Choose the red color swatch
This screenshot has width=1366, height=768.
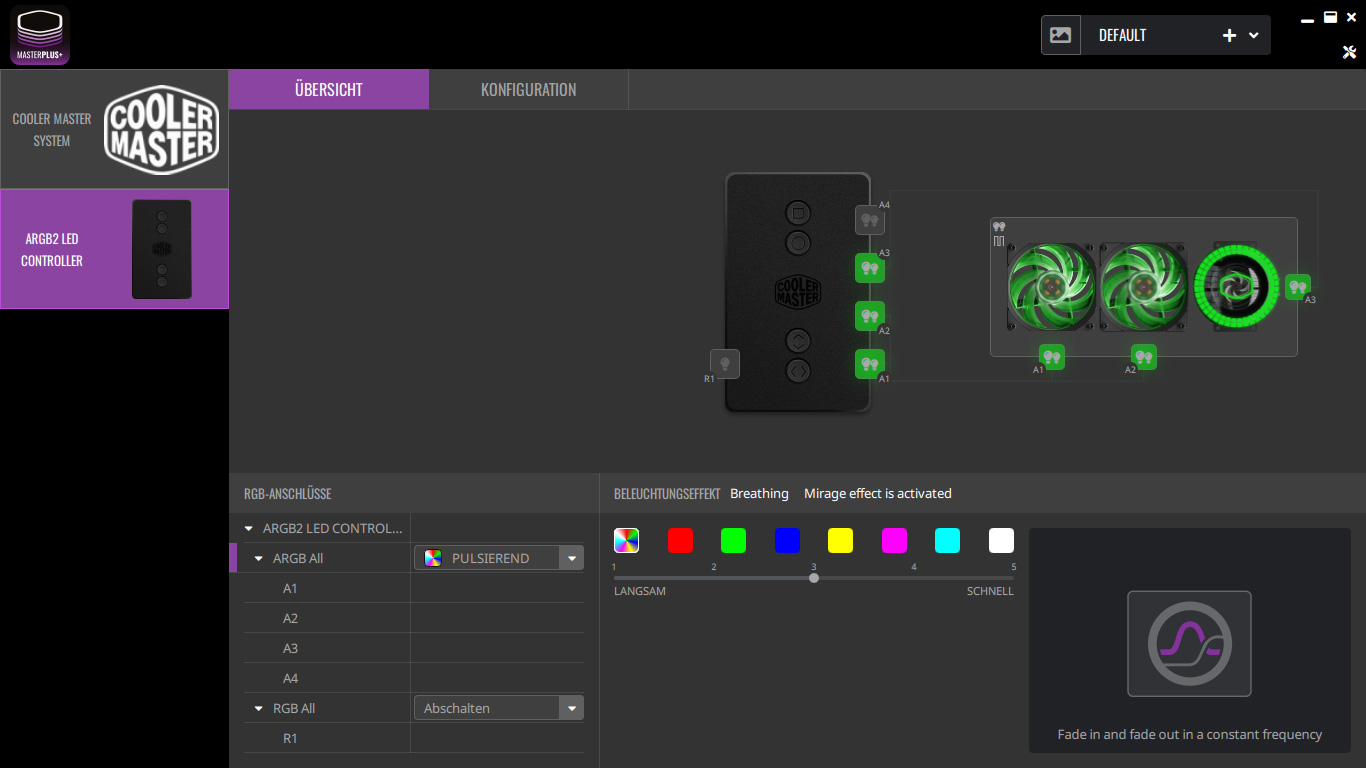[680, 541]
